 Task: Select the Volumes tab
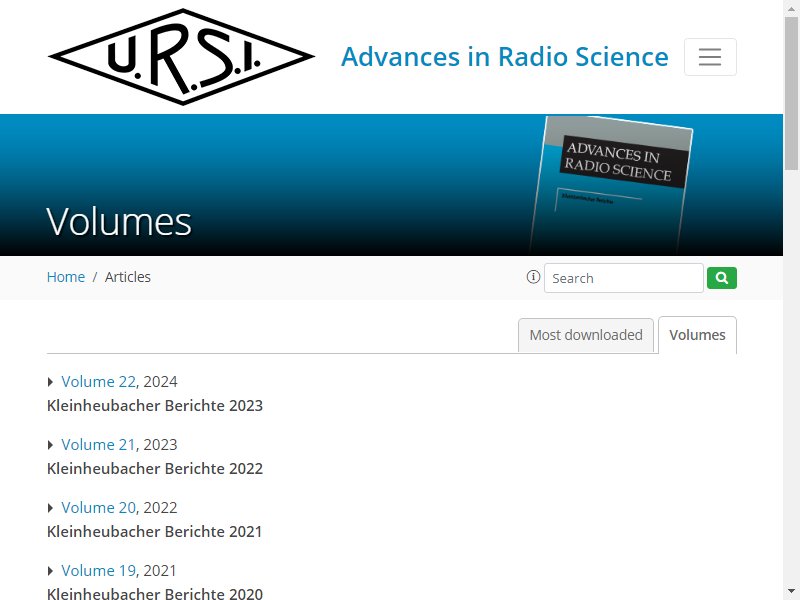(x=697, y=335)
